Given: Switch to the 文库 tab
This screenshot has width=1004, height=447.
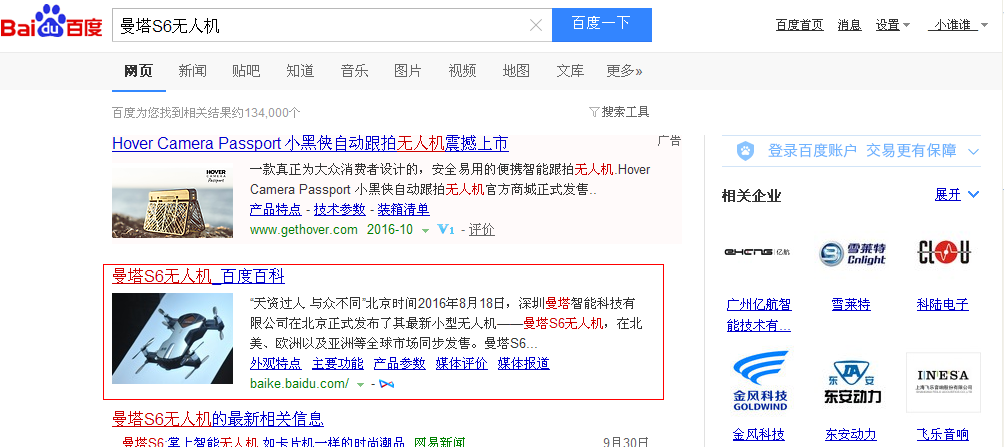Looking at the screenshot, I should coord(570,70).
